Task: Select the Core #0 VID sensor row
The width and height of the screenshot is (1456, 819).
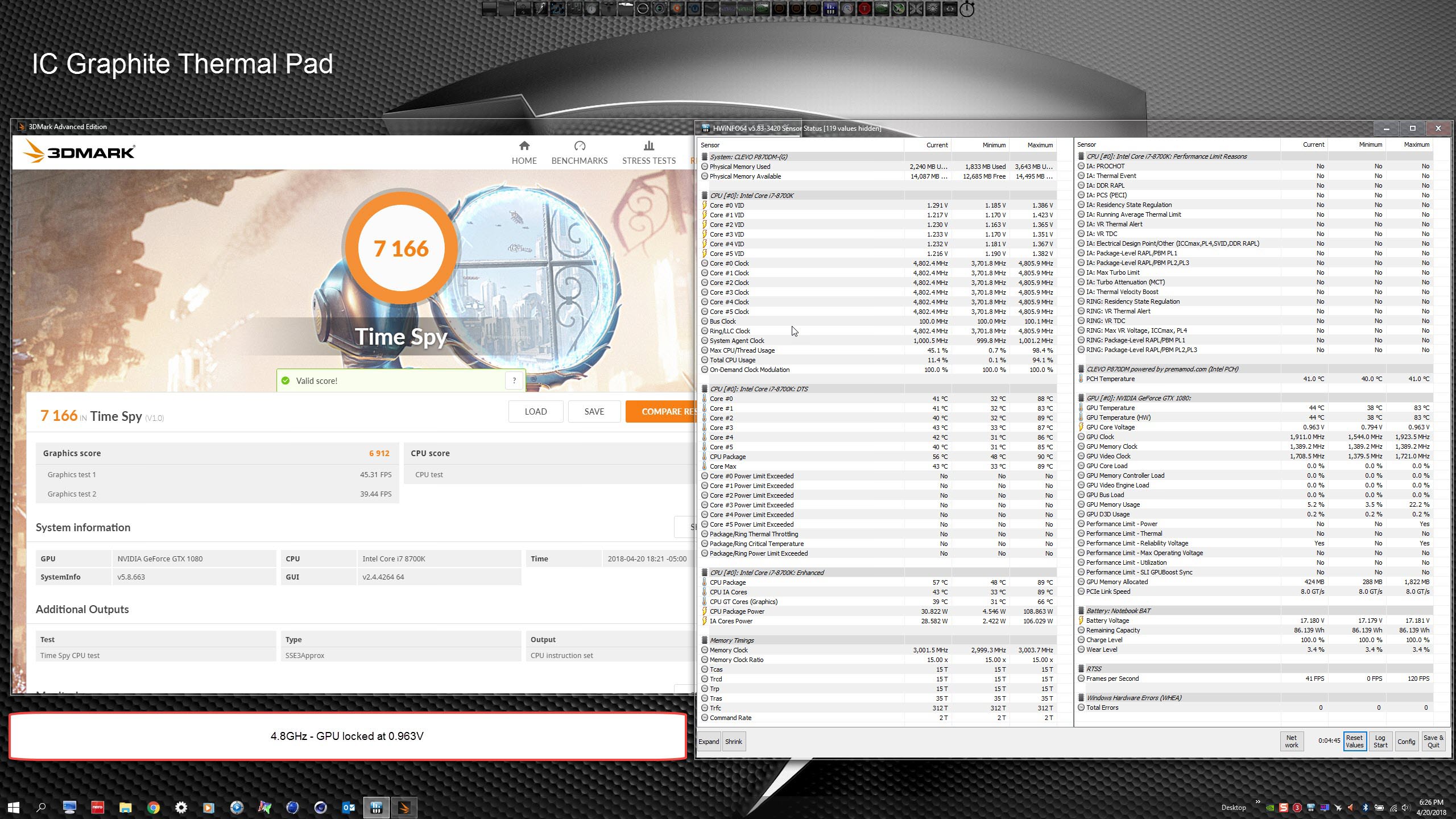Action: pos(878,205)
